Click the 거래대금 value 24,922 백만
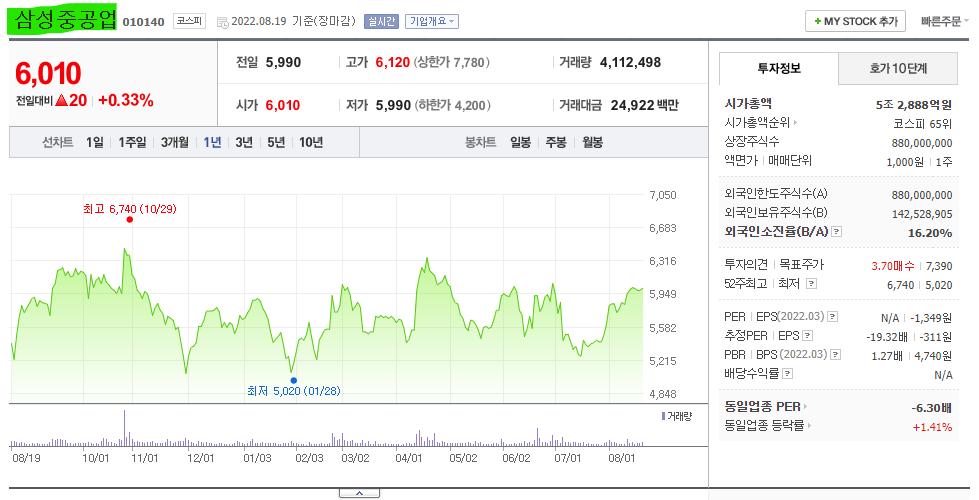 click(x=644, y=105)
